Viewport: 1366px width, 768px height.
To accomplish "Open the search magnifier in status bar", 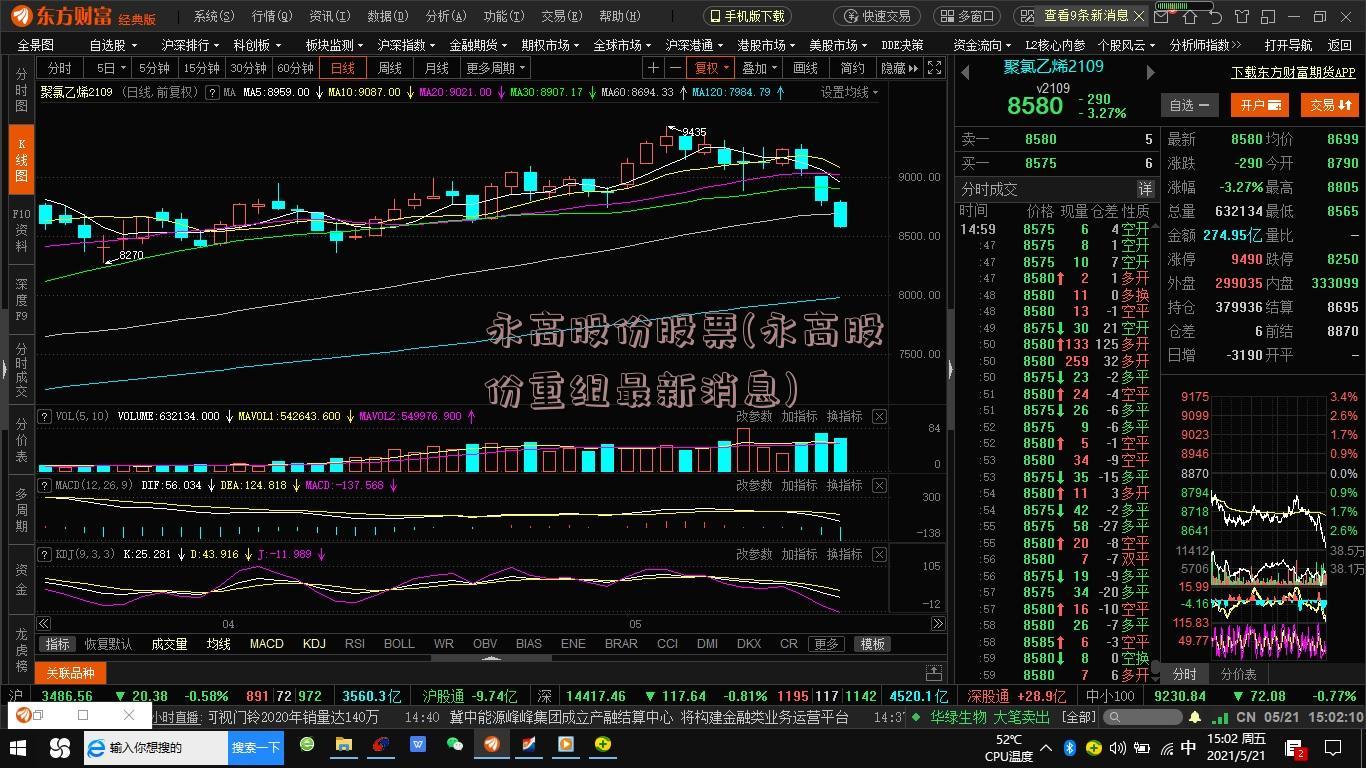I will pyautogui.click(x=1115, y=717).
